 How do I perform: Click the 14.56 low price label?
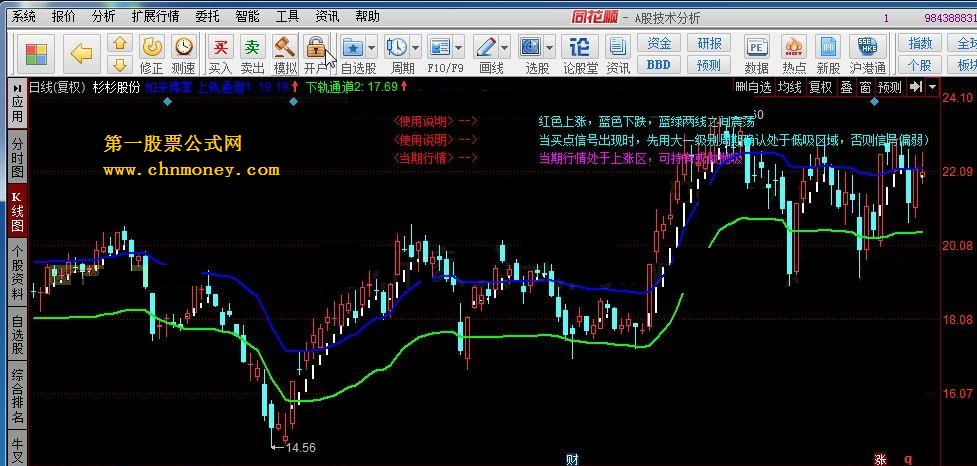[x=300, y=447]
